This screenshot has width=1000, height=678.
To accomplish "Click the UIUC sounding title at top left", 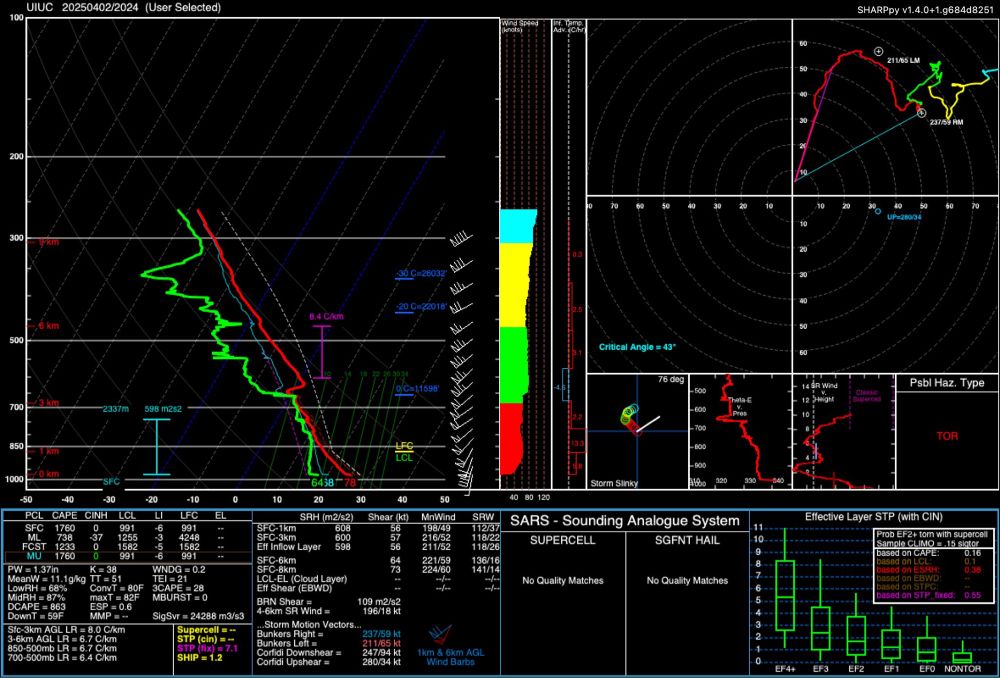I will [124, 8].
